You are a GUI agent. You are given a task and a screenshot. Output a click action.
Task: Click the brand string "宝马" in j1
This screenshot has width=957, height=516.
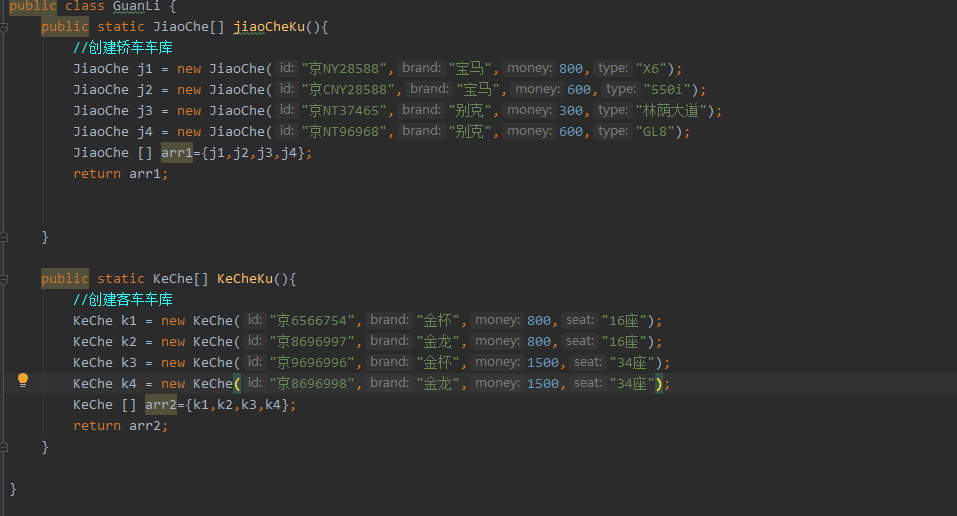click(x=469, y=68)
